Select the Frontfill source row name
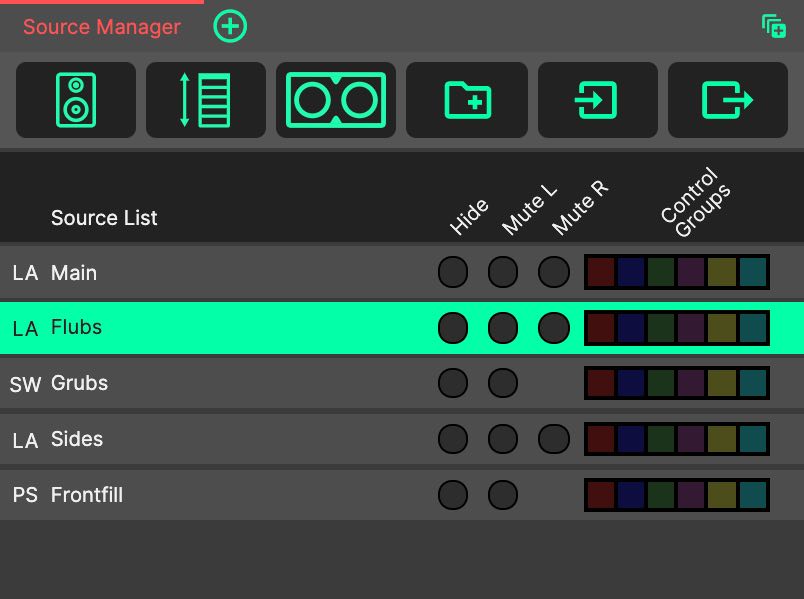The height and width of the screenshot is (599, 804). coord(87,495)
